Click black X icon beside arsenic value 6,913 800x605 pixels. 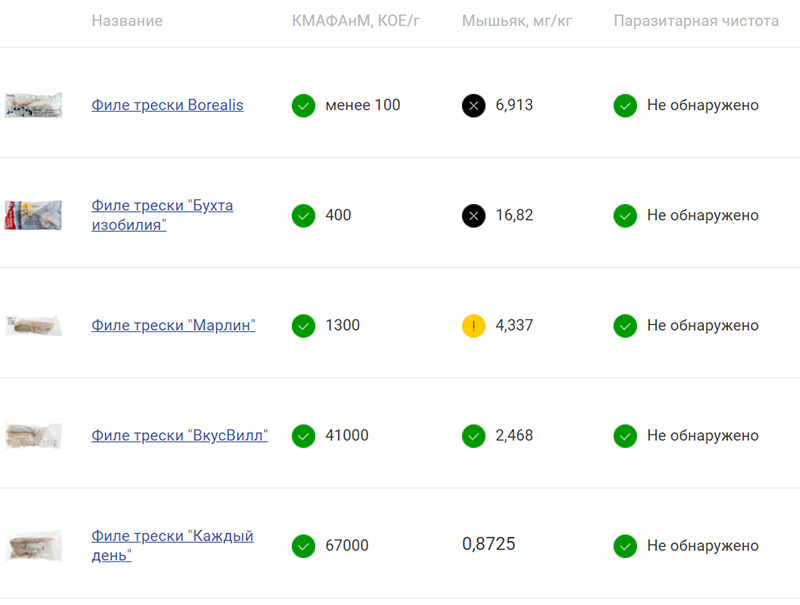474,105
